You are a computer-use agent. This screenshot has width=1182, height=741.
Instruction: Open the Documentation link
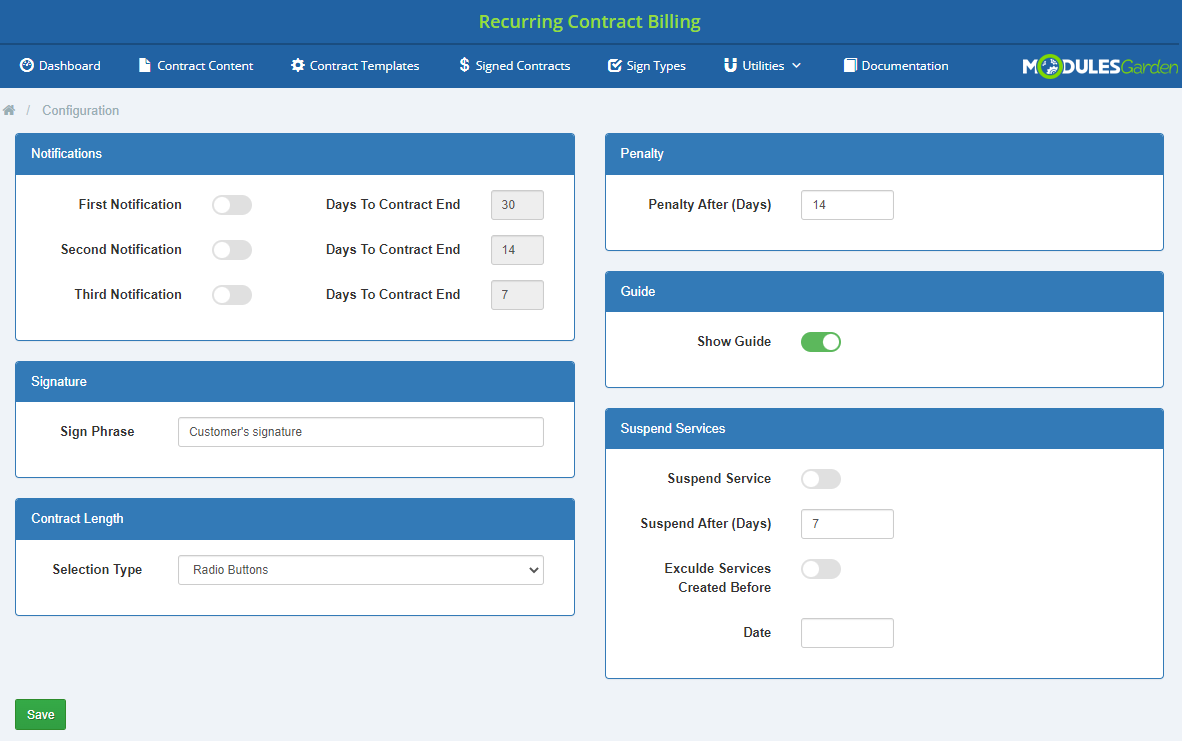[x=896, y=66]
